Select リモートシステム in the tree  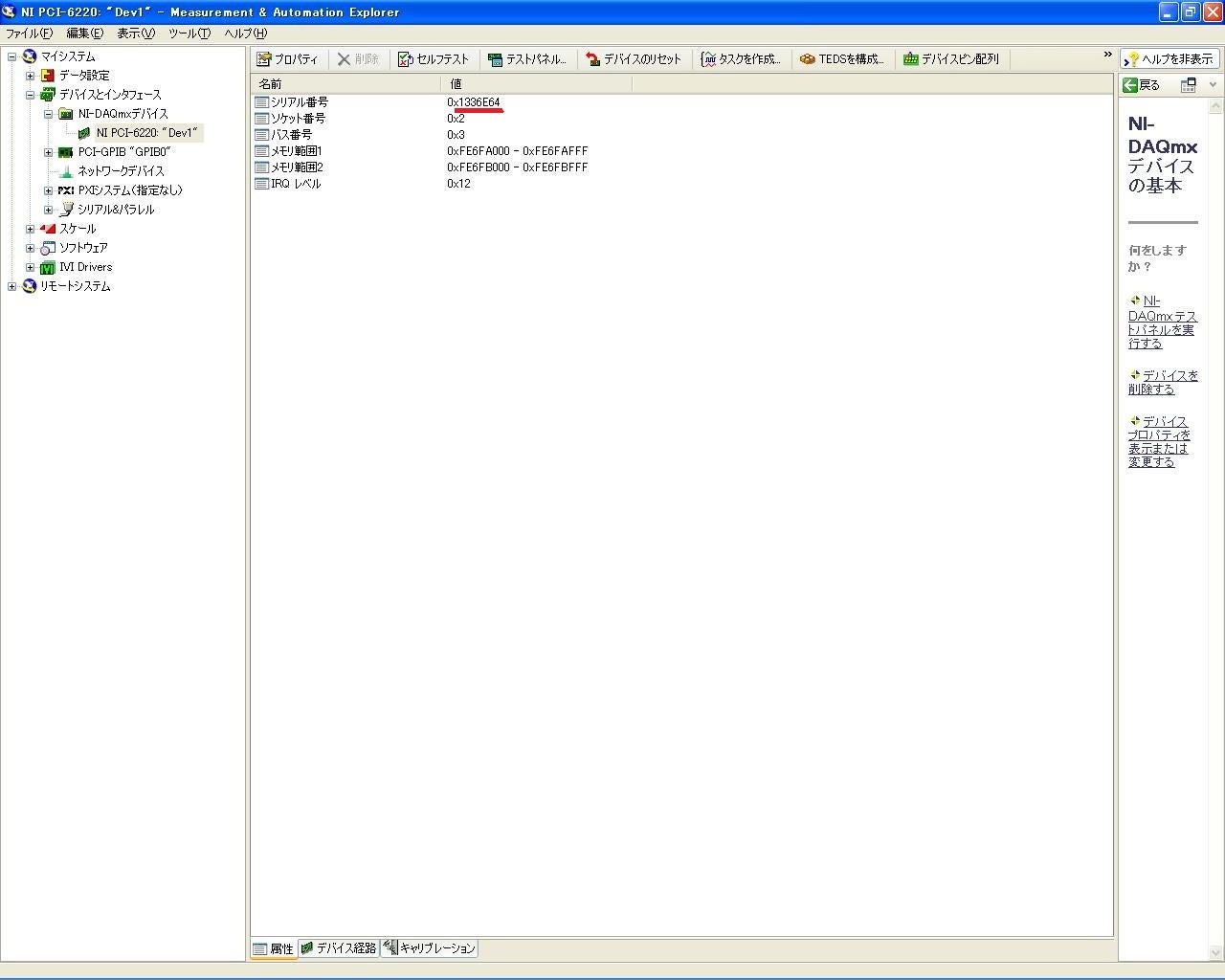pyautogui.click(x=75, y=286)
